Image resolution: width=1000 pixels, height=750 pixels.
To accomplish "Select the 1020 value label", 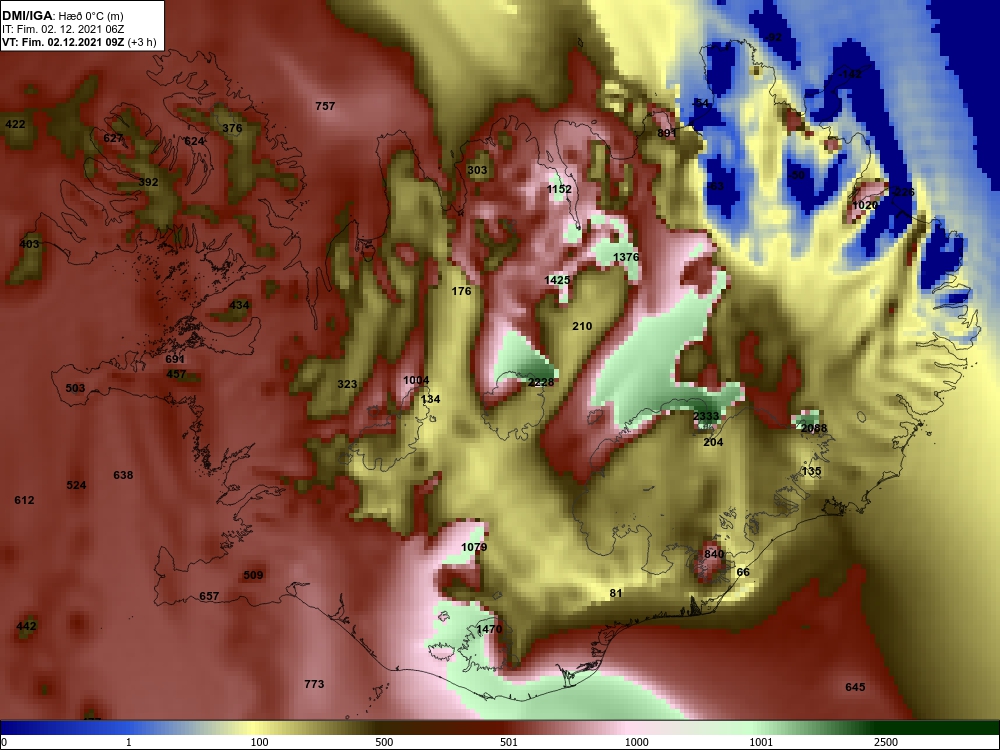I will coord(865,205).
